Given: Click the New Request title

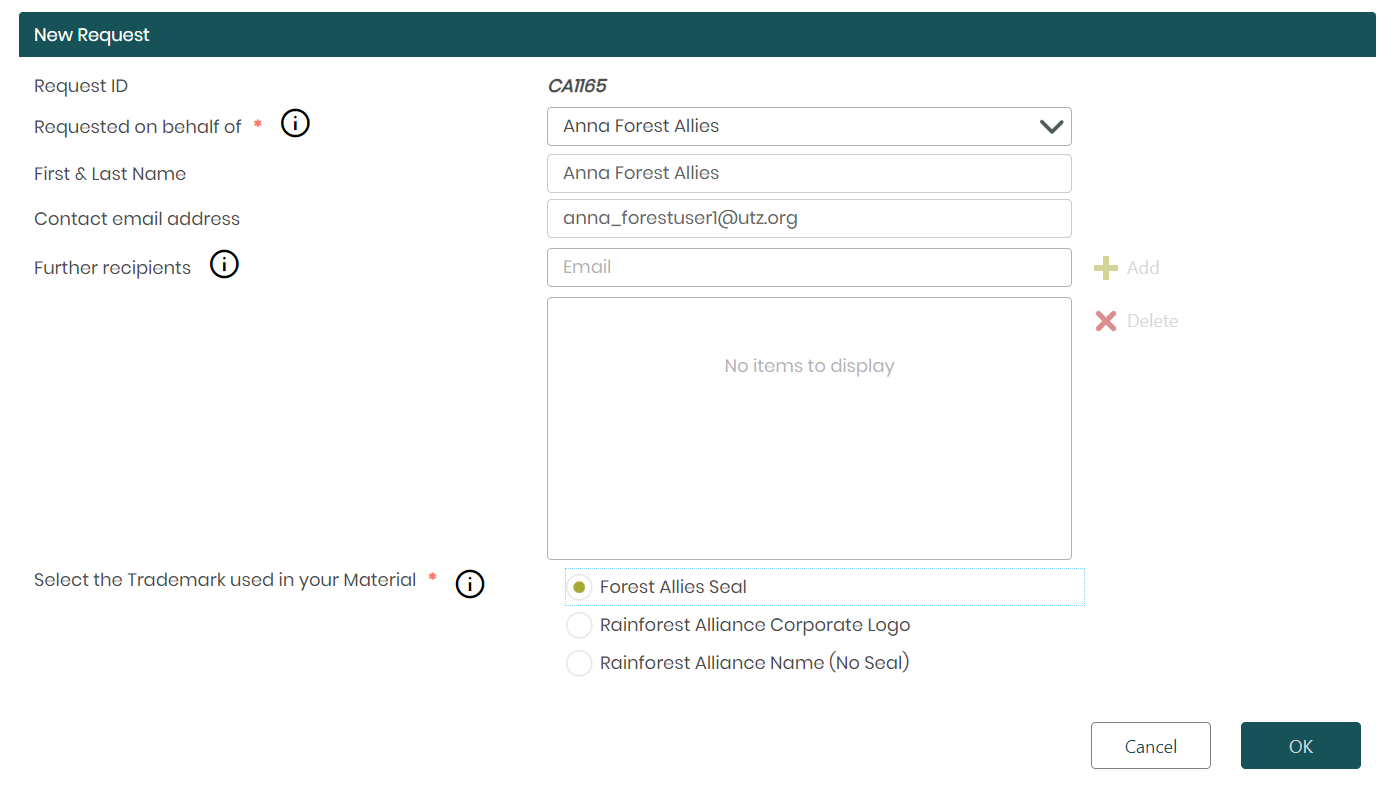Looking at the screenshot, I should click(92, 35).
